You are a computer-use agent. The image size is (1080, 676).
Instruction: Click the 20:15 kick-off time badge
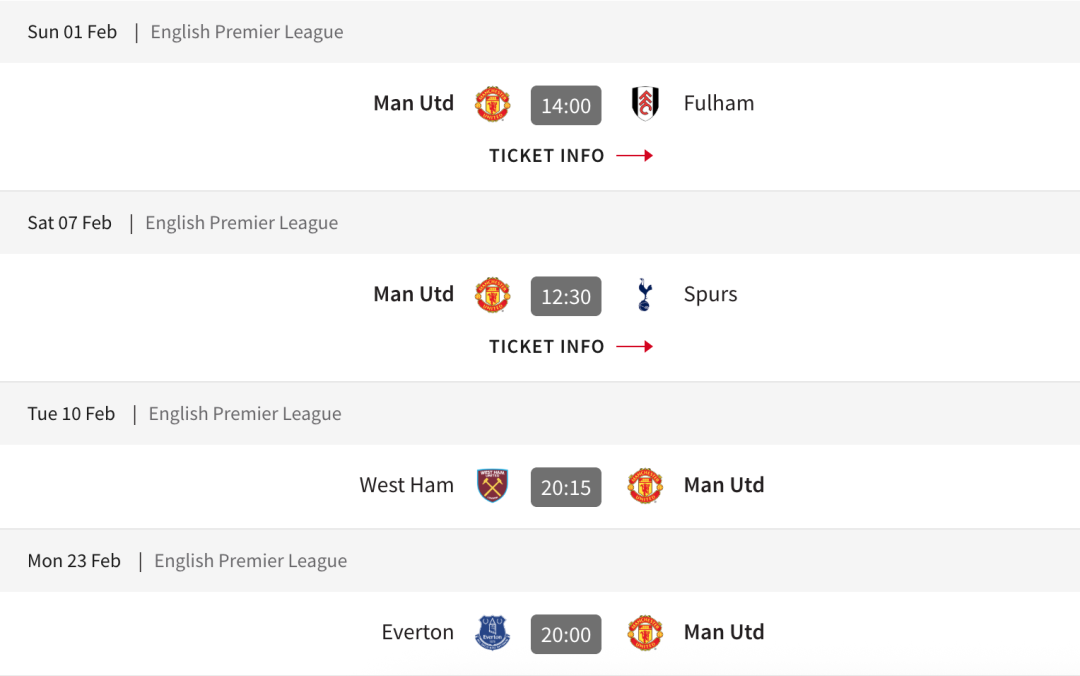click(566, 487)
